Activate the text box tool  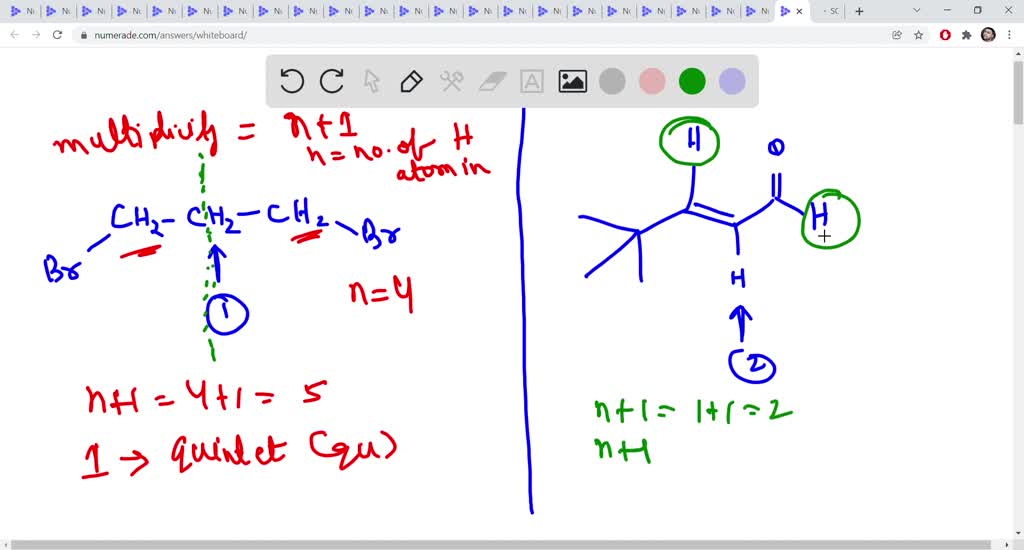pos(532,81)
